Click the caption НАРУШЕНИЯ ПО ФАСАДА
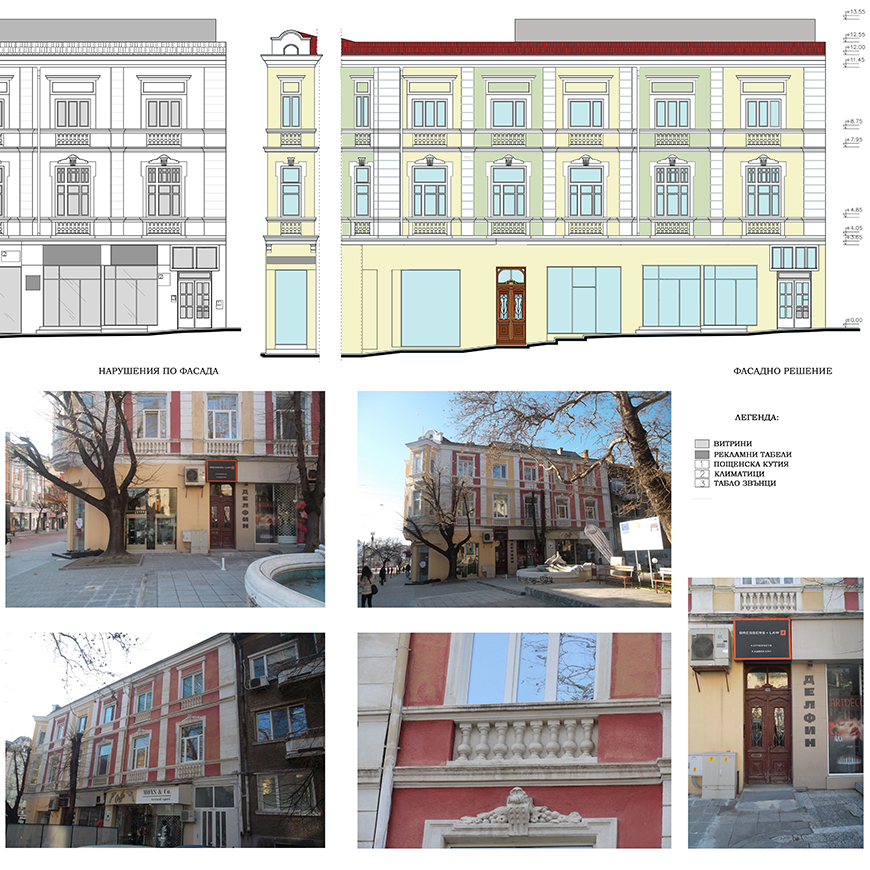The image size is (870, 870). (x=159, y=371)
